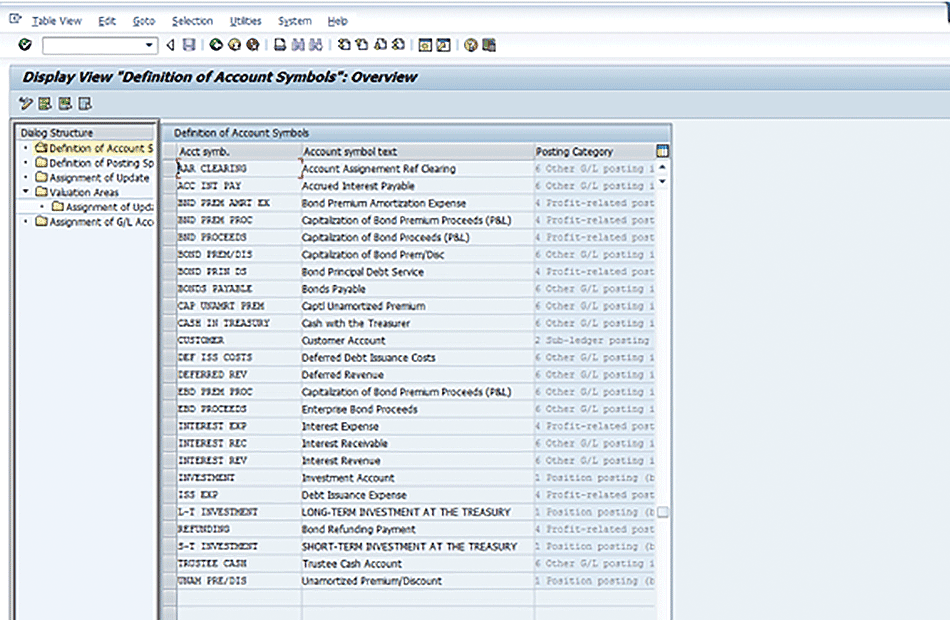950x620 pixels.
Task: Click the first page navigation icon
Action: (344, 45)
